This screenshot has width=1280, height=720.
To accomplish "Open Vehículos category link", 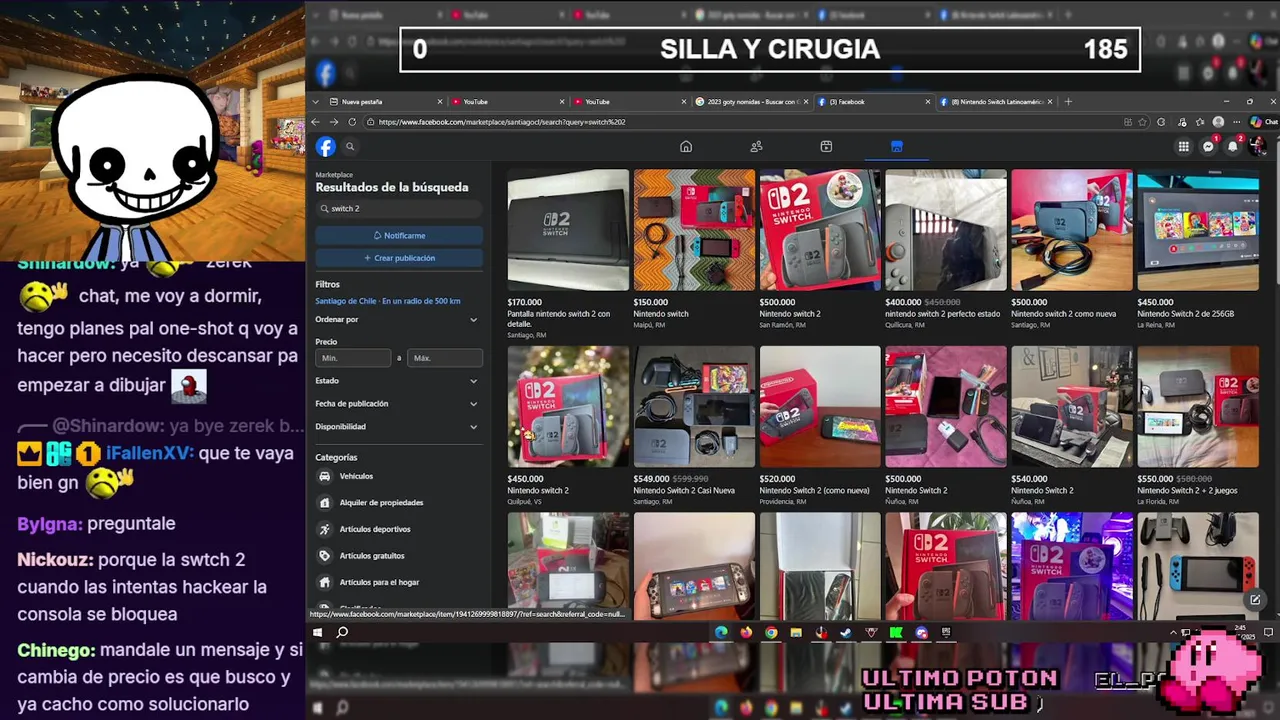I will coord(356,477).
